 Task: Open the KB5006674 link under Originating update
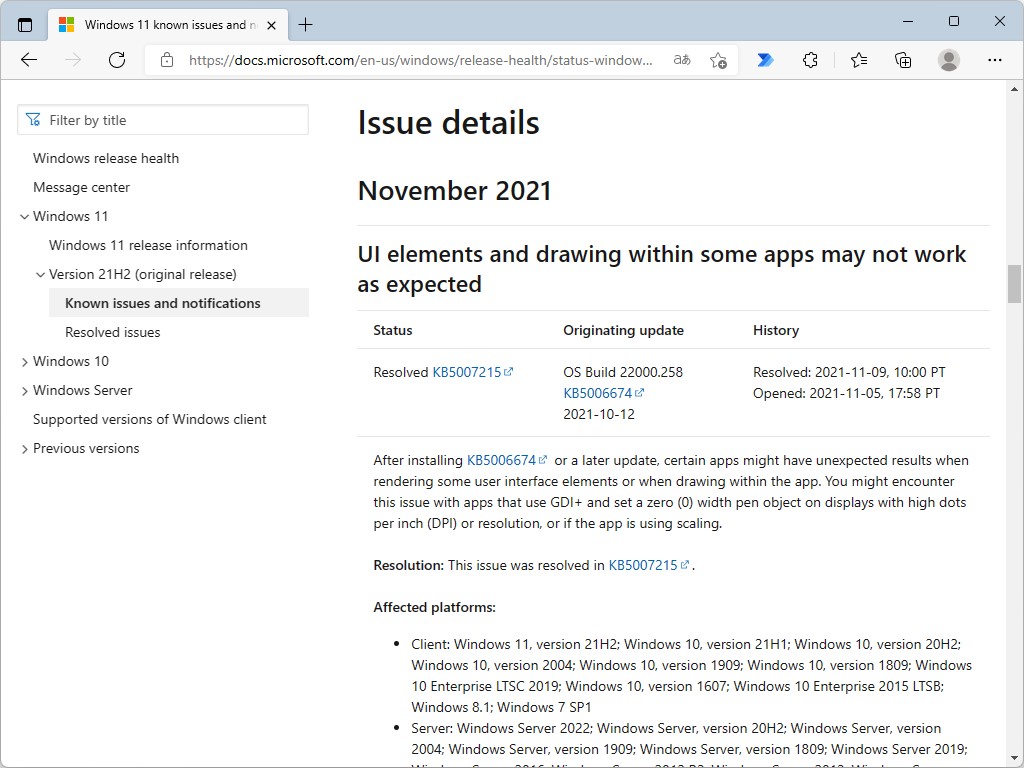[604, 393]
